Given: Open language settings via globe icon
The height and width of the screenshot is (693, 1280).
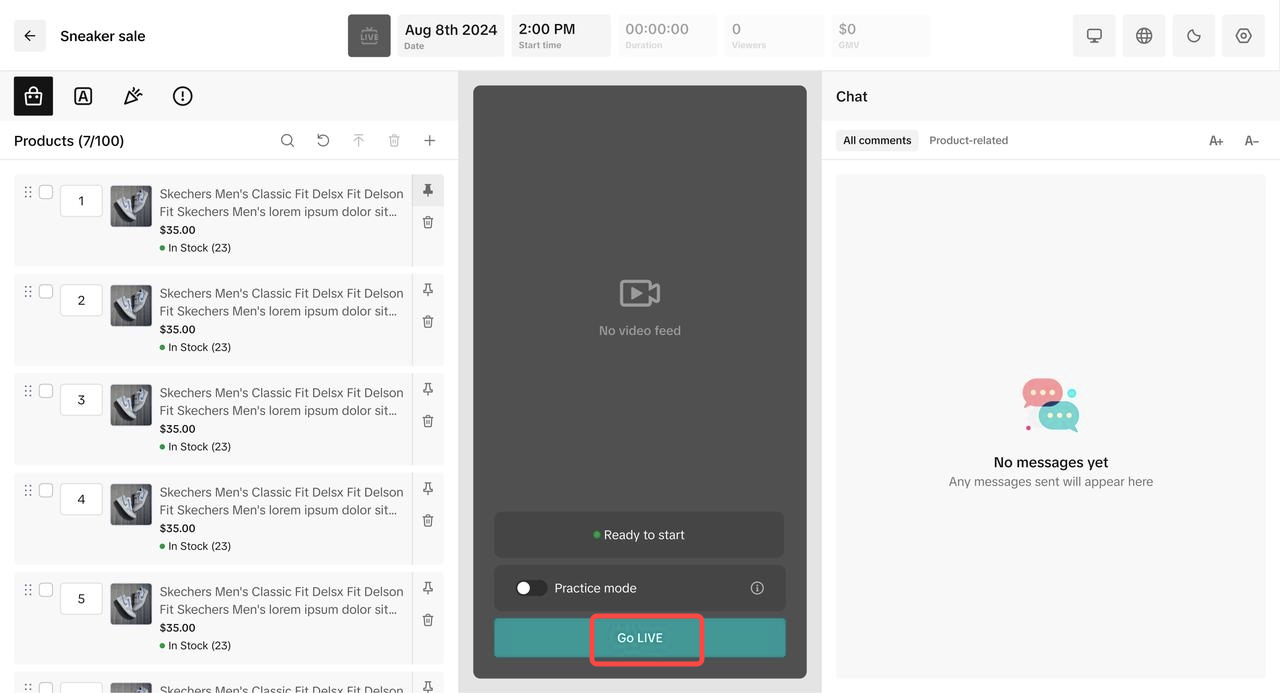Looking at the screenshot, I should click(1144, 36).
